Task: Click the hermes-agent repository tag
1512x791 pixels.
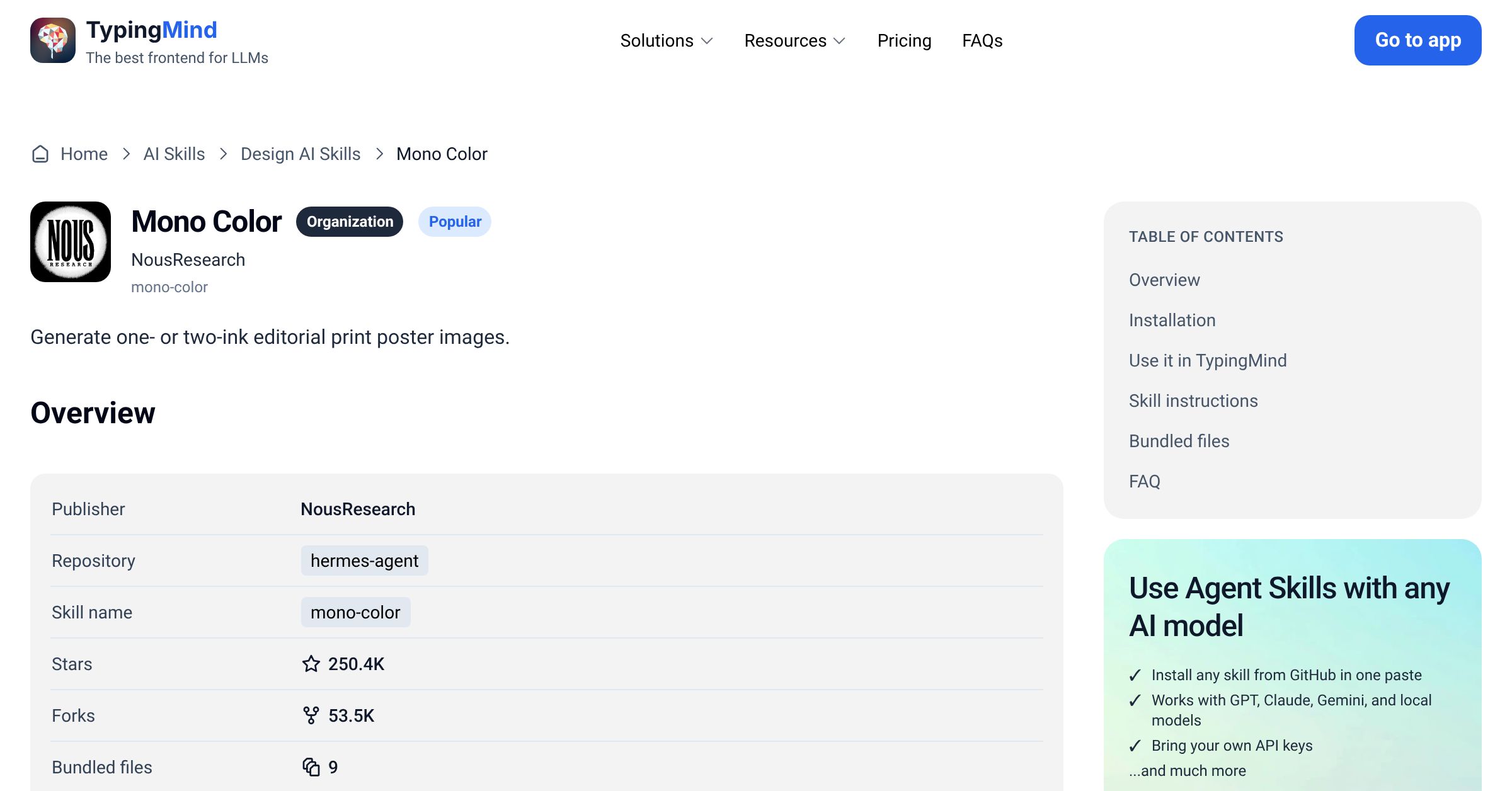Action: 364,561
